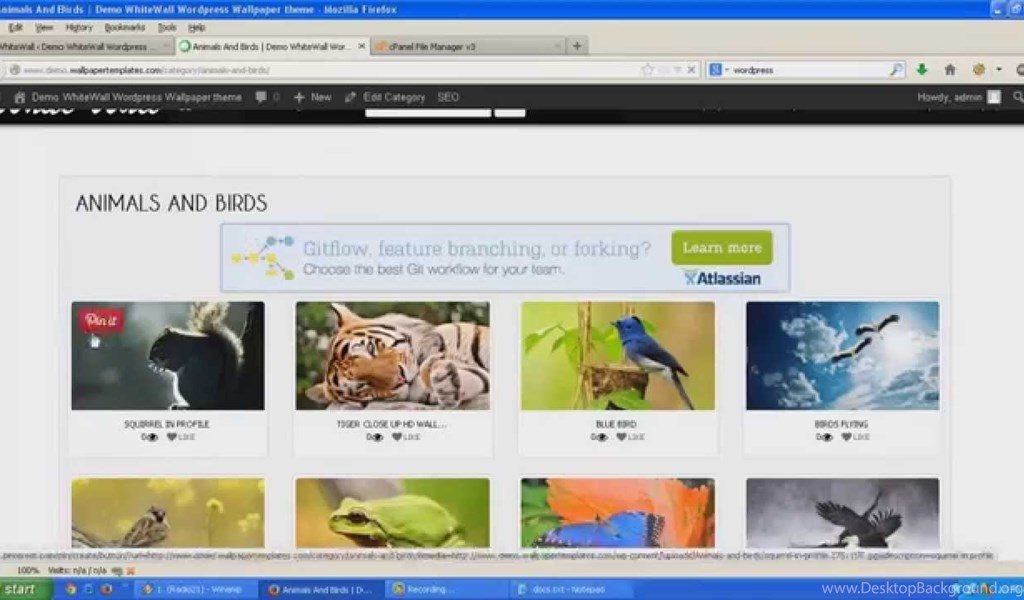Open the Tools menu
This screenshot has width=1024, height=600.
tap(167, 27)
